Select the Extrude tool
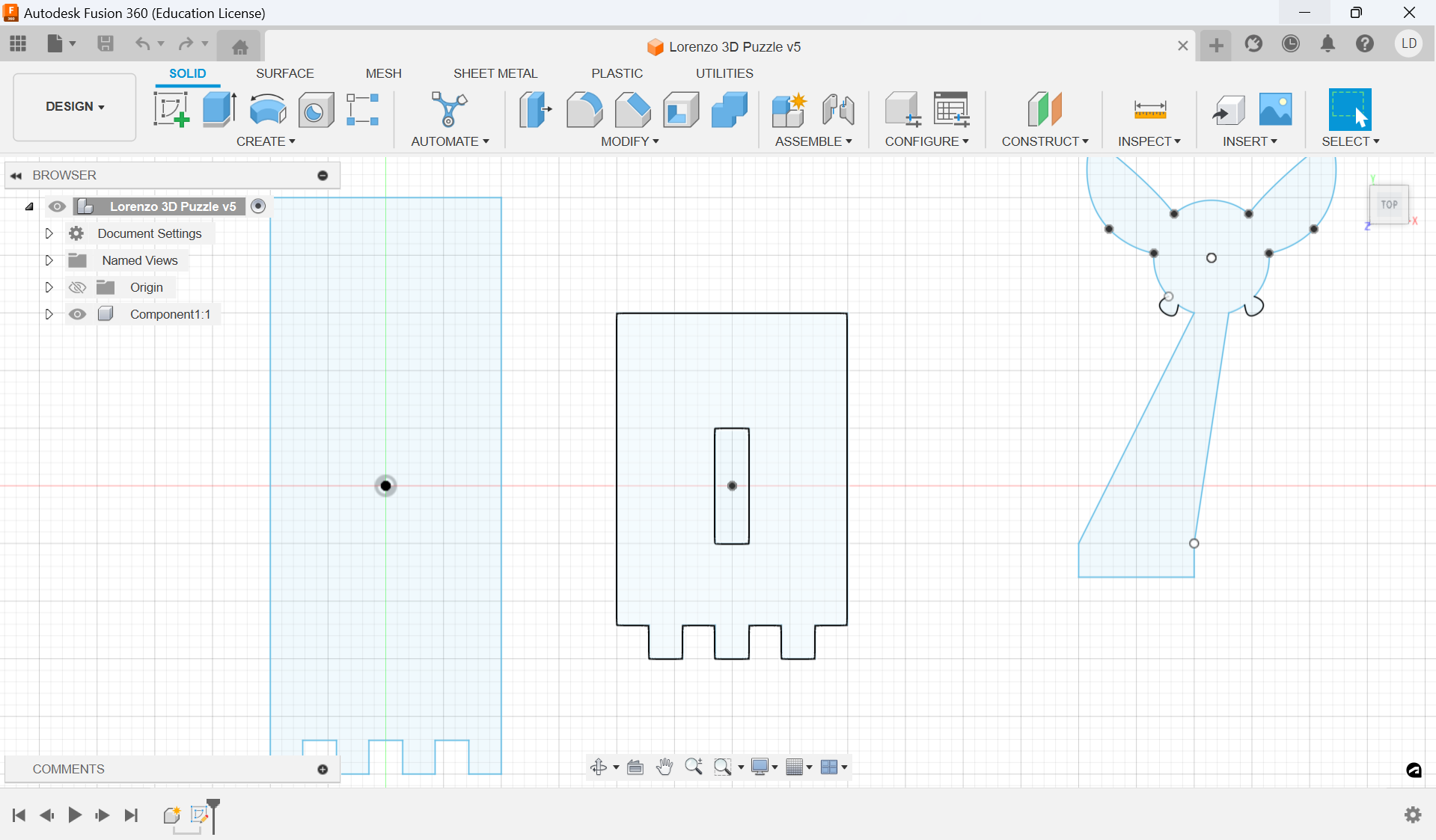This screenshot has height=840, width=1436. click(219, 110)
